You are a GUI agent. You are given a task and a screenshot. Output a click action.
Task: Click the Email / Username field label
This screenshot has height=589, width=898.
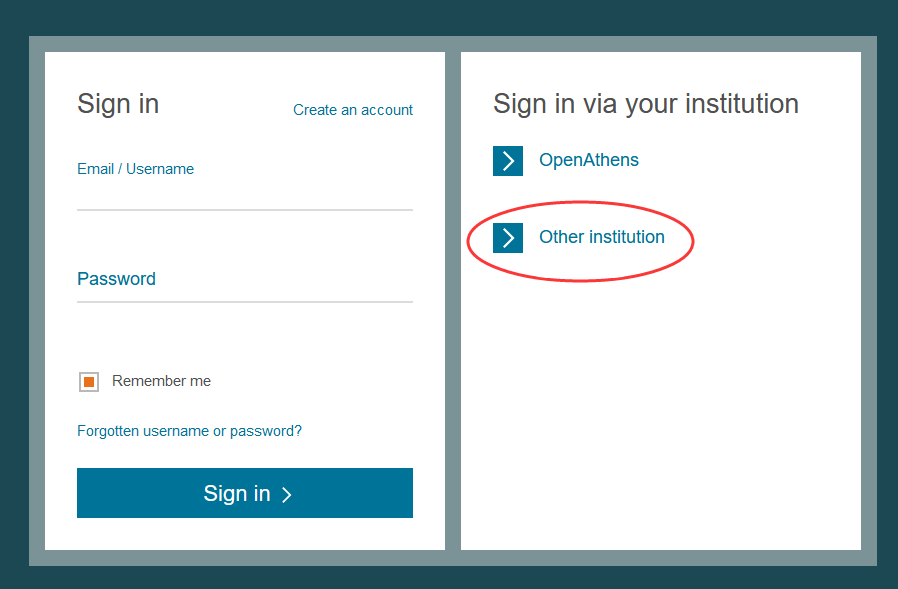[x=135, y=169]
